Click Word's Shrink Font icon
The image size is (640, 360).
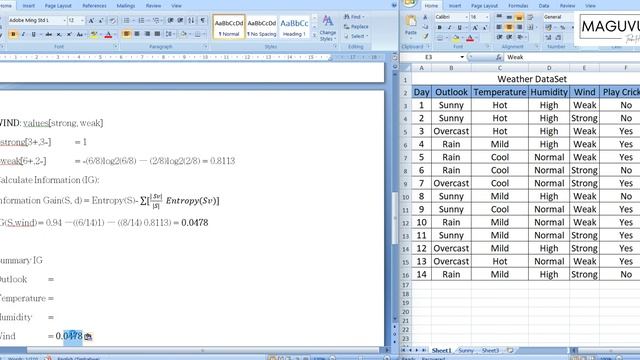tap(101, 20)
